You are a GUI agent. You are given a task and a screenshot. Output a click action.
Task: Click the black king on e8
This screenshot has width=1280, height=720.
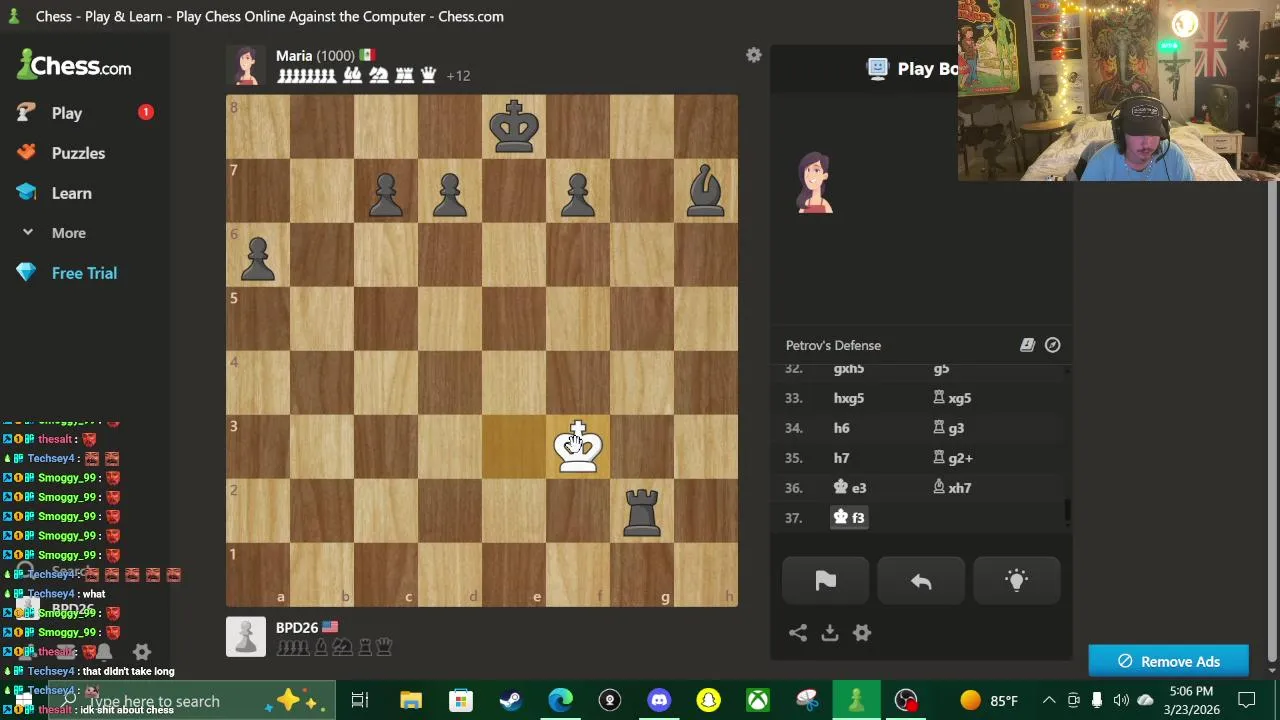click(x=514, y=127)
